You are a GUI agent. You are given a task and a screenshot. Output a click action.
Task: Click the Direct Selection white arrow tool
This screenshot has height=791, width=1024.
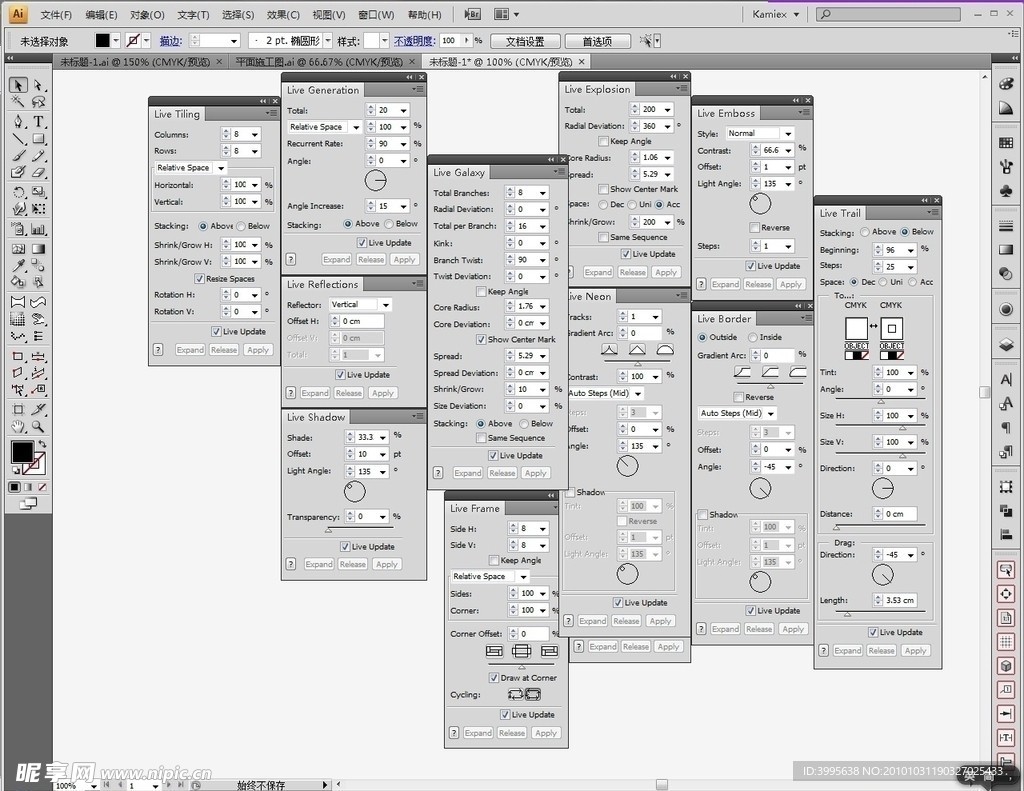[x=38, y=85]
